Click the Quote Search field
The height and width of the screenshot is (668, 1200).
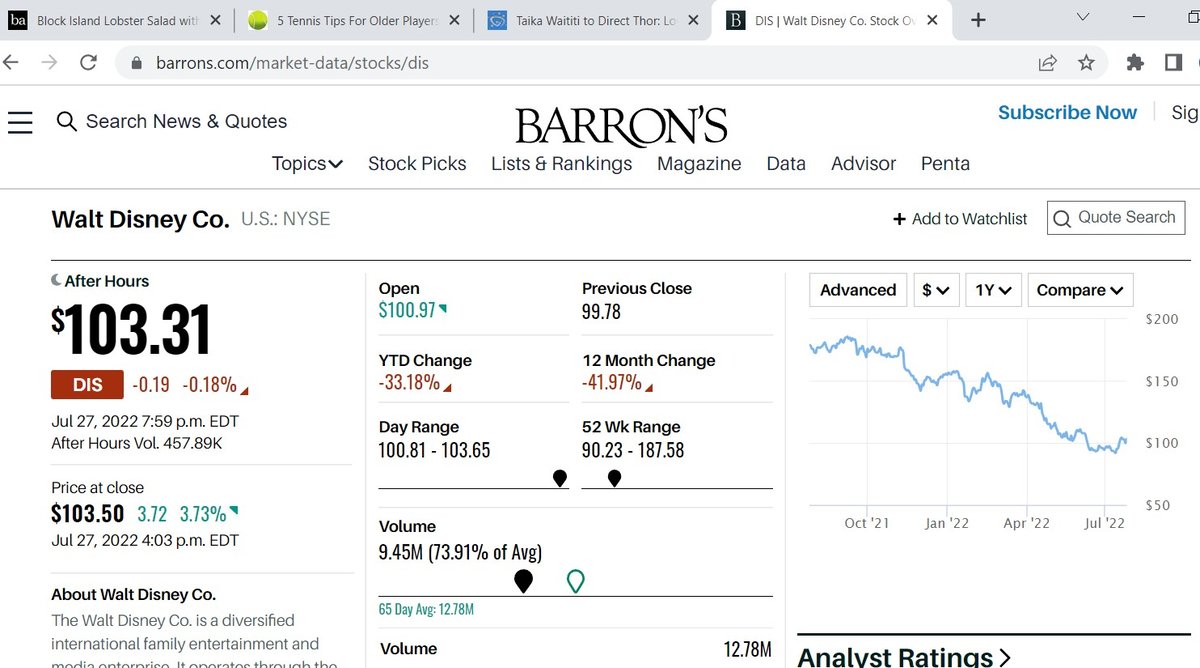click(1116, 217)
